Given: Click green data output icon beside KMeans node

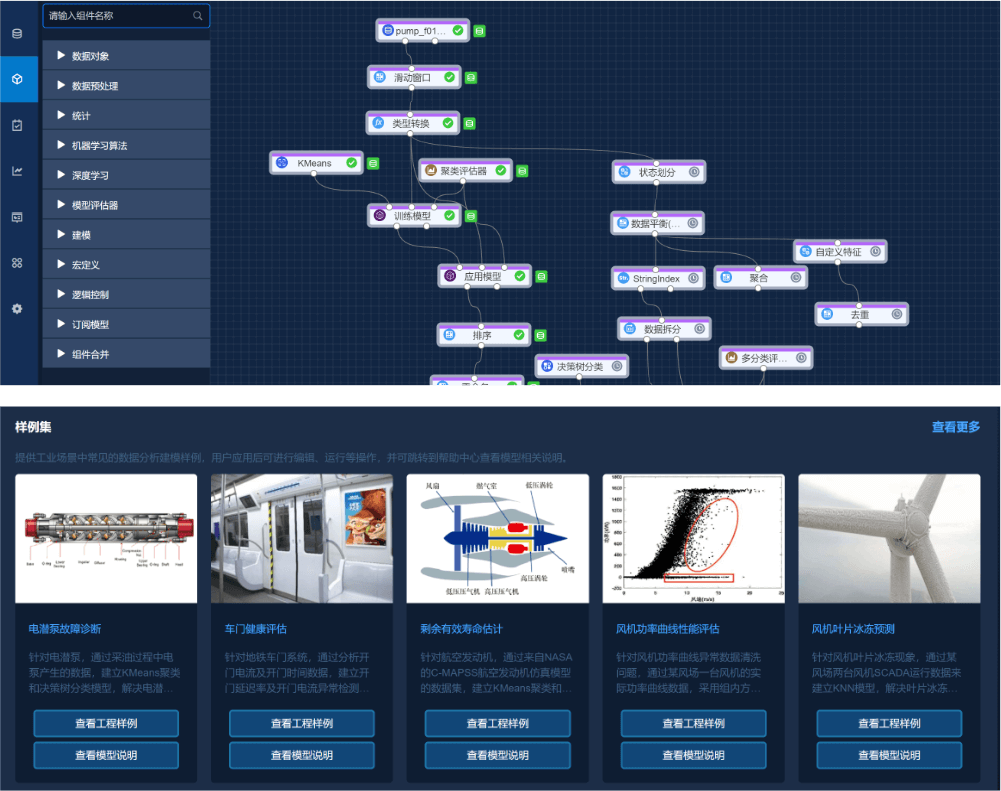Looking at the screenshot, I should [x=372, y=163].
